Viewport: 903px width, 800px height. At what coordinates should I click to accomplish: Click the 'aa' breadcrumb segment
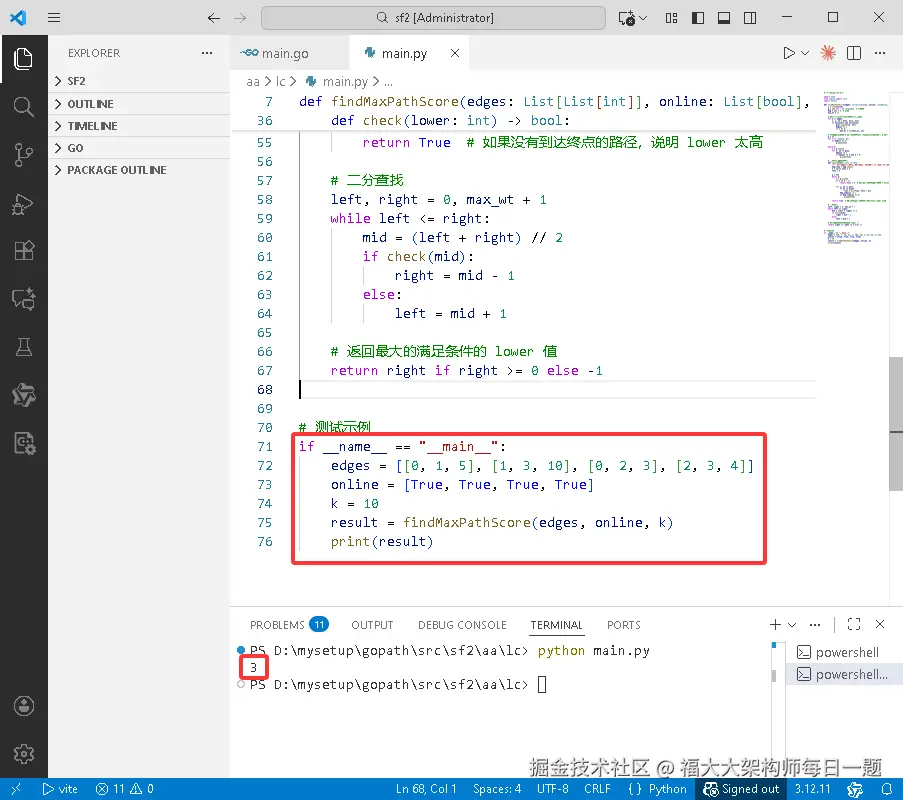click(253, 82)
